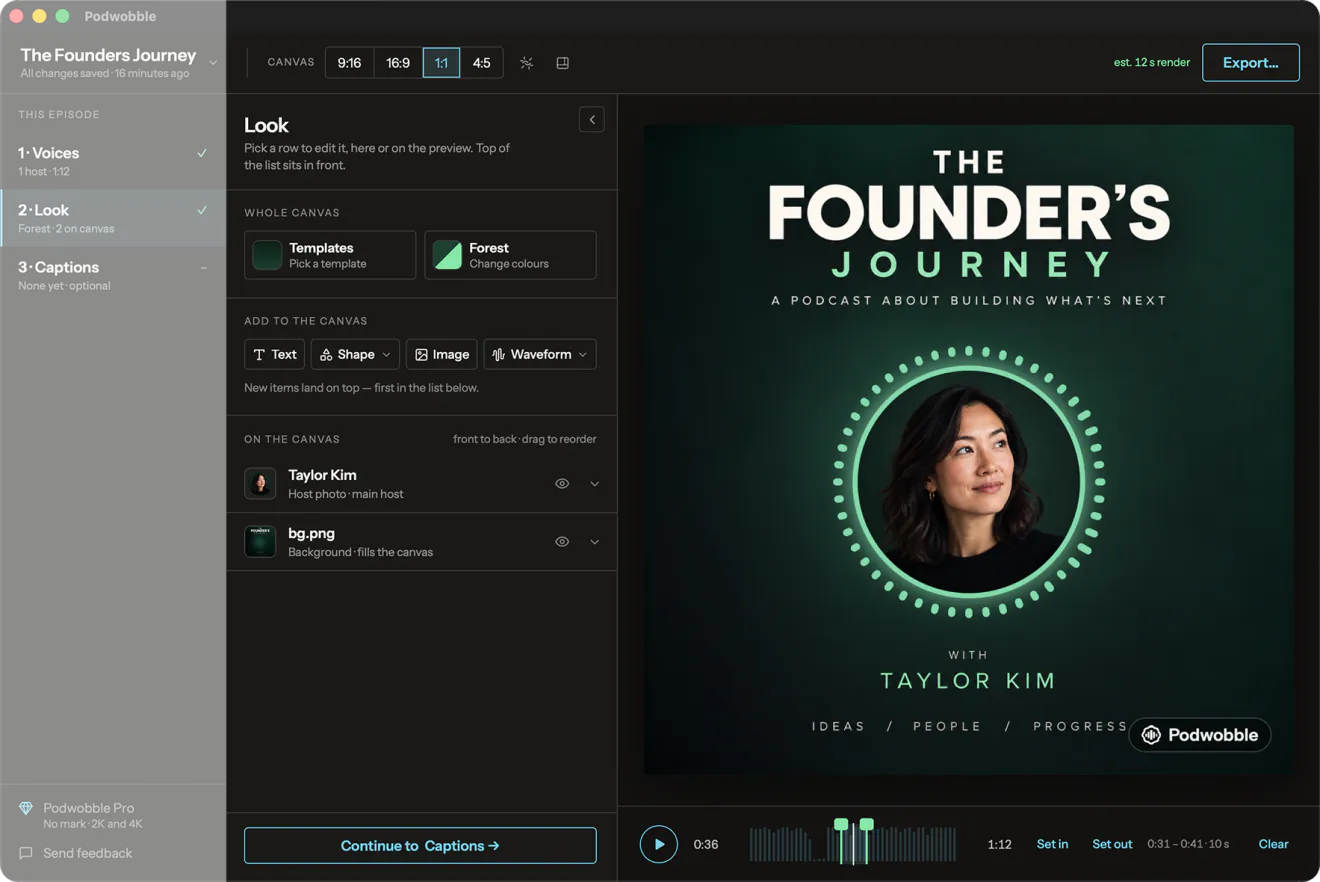Open the Templates picker
This screenshot has width=1320, height=882.
click(330, 255)
